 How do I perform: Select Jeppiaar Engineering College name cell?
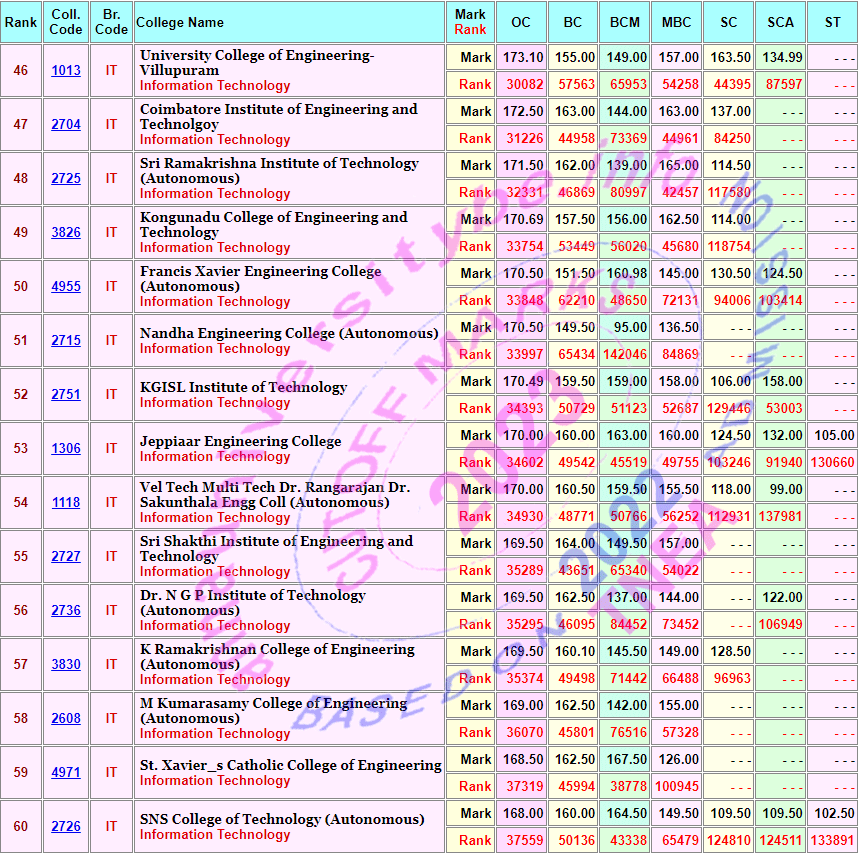point(240,441)
